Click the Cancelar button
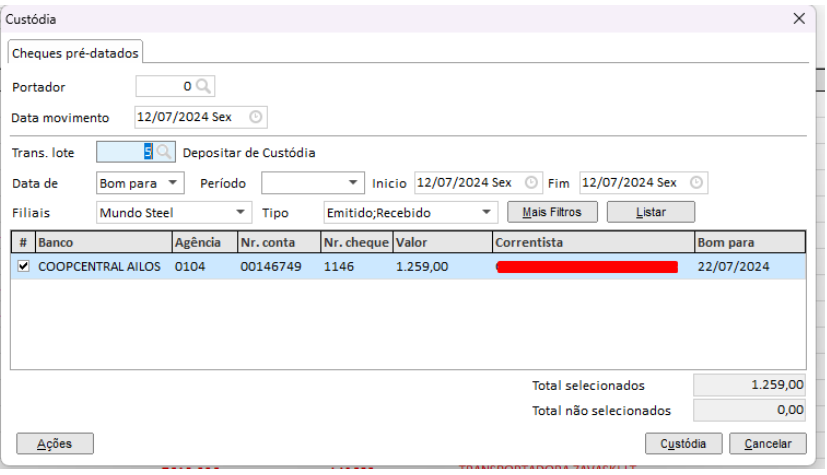The image size is (827, 475). [x=768, y=444]
